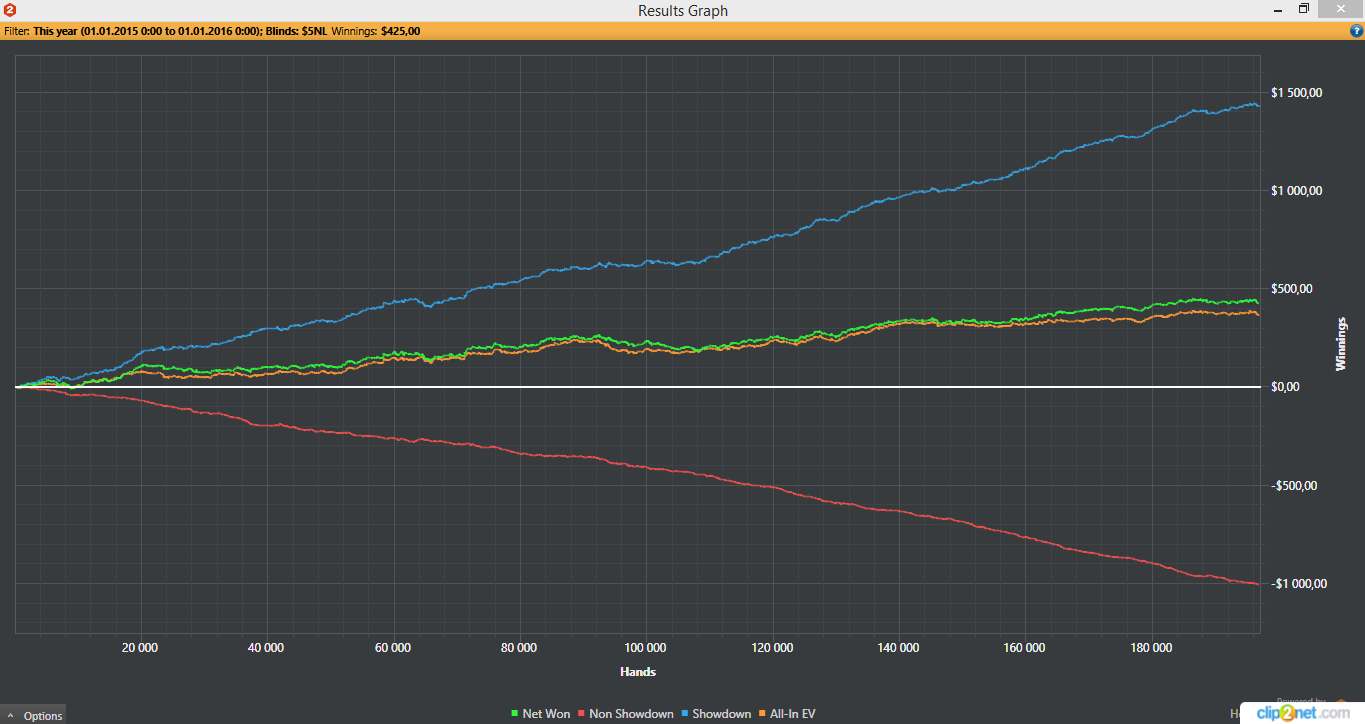This screenshot has width=1365, height=724.
Task: Click the "Winnings" y-axis title
Action: click(1341, 344)
